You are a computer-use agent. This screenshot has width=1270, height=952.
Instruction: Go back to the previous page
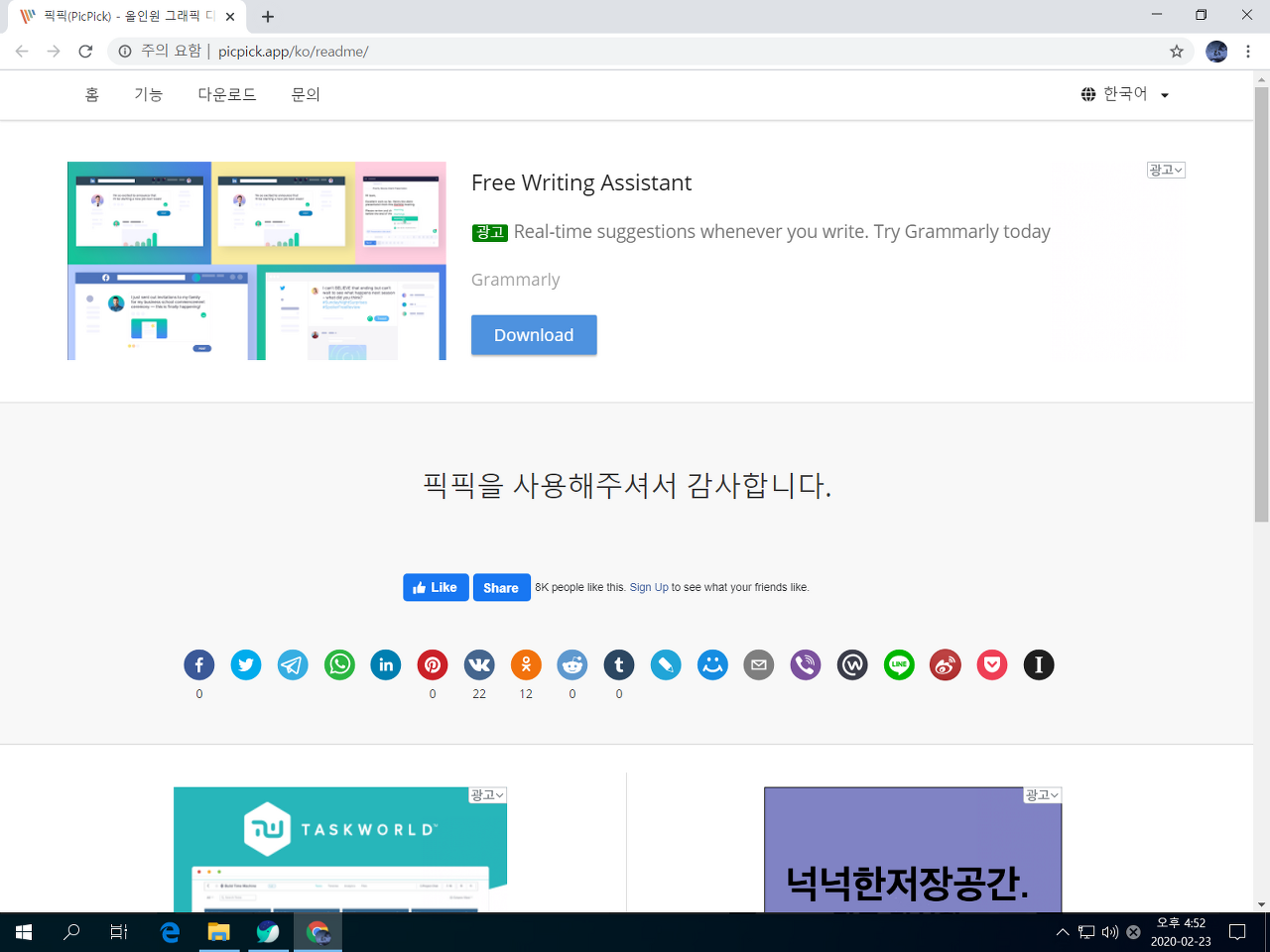pos(22,52)
